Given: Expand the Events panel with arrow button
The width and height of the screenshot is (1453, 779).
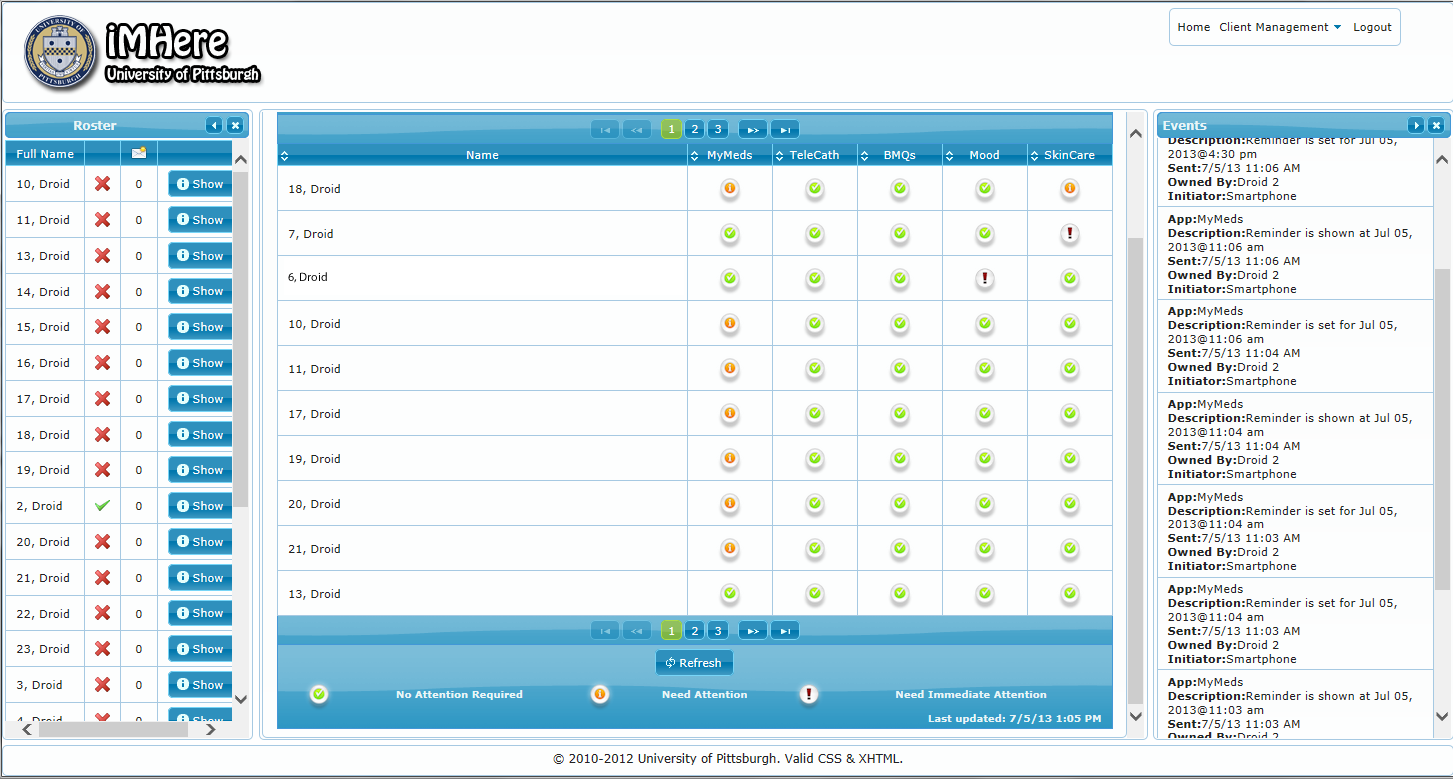Looking at the screenshot, I should pyautogui.click(x=1415, y=125).
